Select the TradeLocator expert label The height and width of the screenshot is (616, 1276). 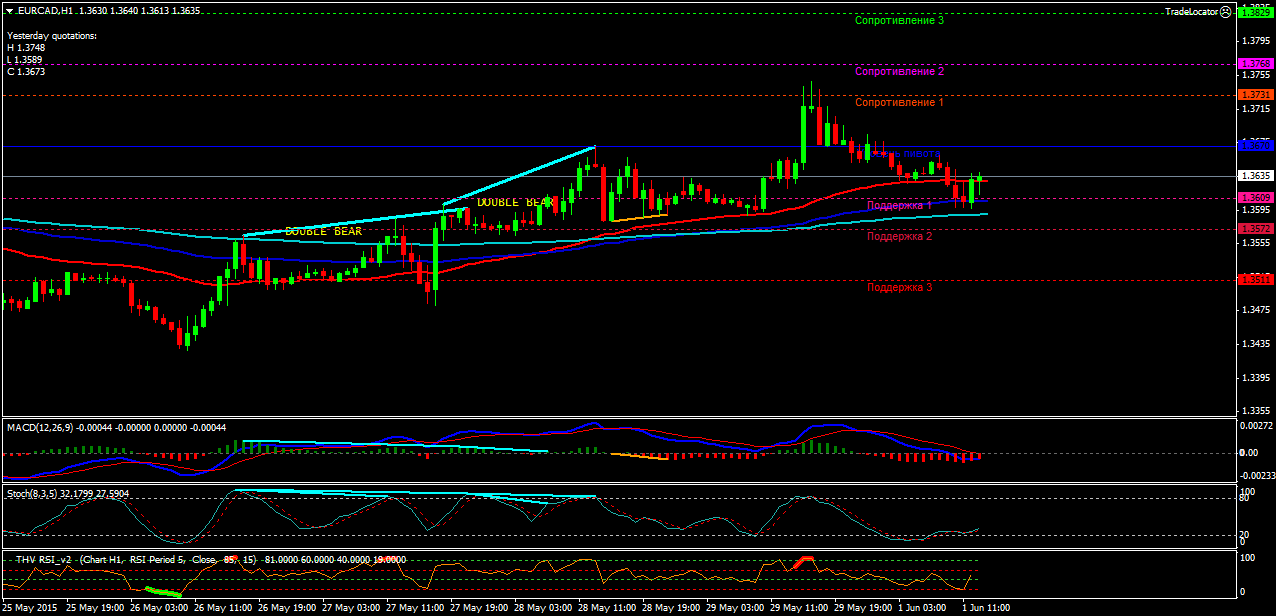click(1192, 11)
